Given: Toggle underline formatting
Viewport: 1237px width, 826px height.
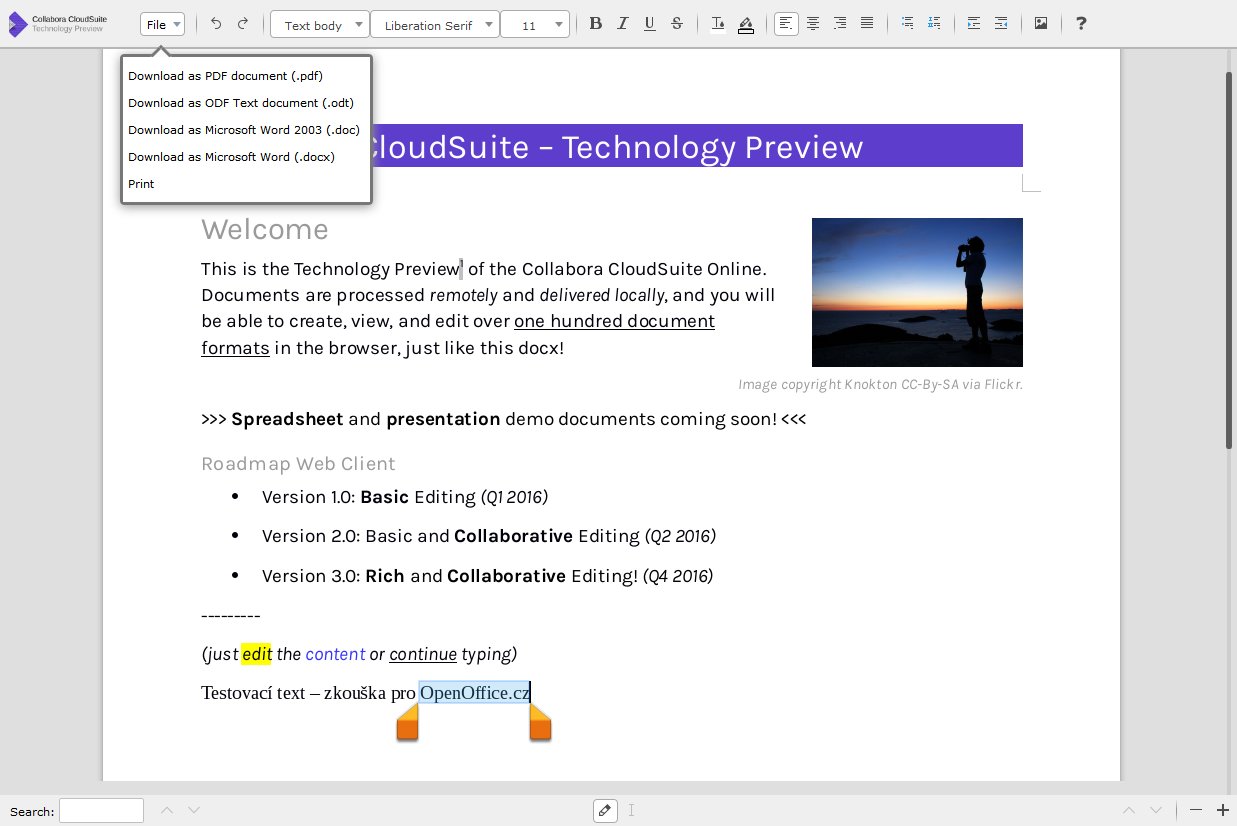Looking at the screenshot, I should click(x=650, y=24).
